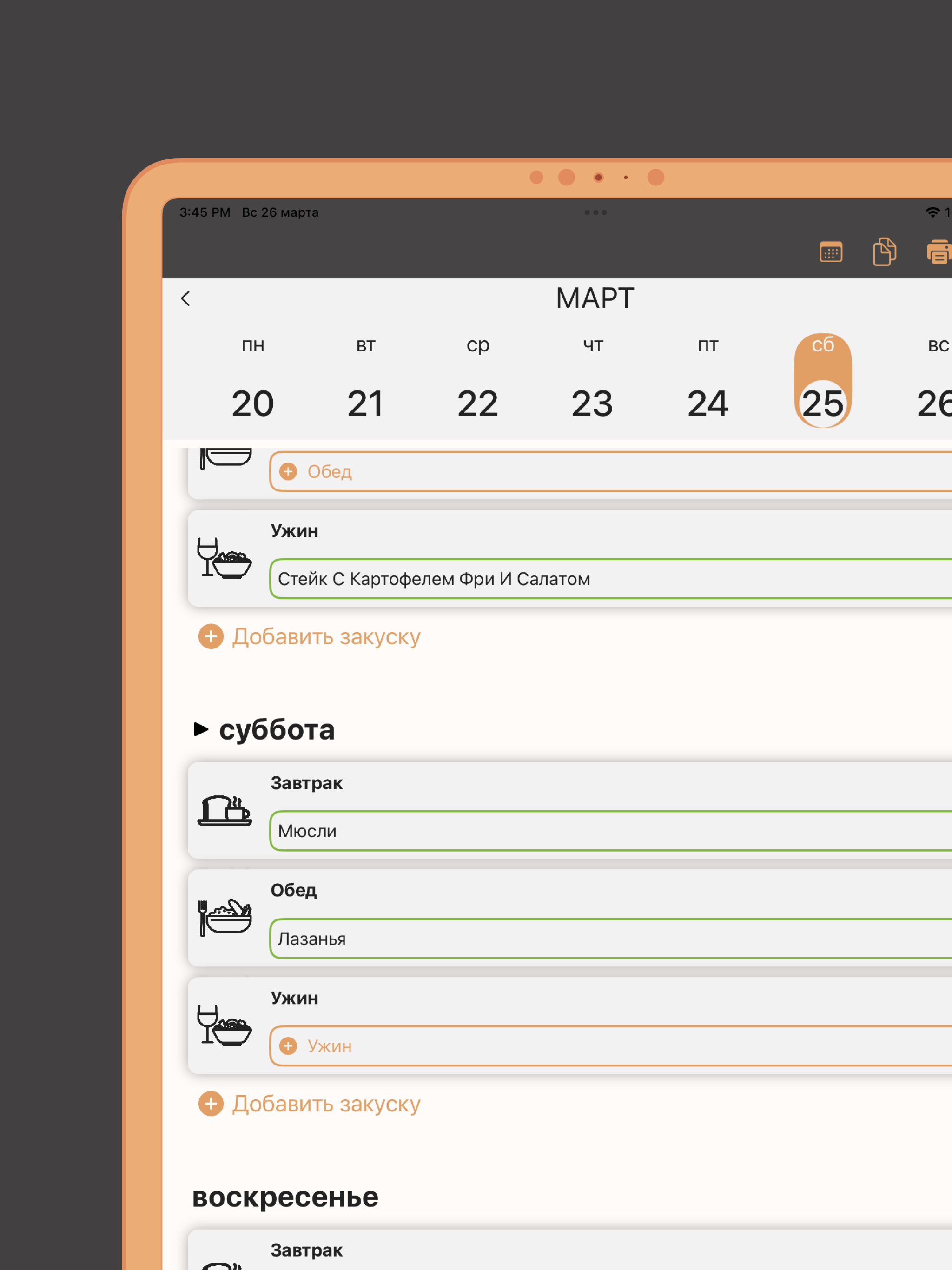Tap the суббота heading text
The height and width of the screenshot is (1270, 952).
point(277,730)
